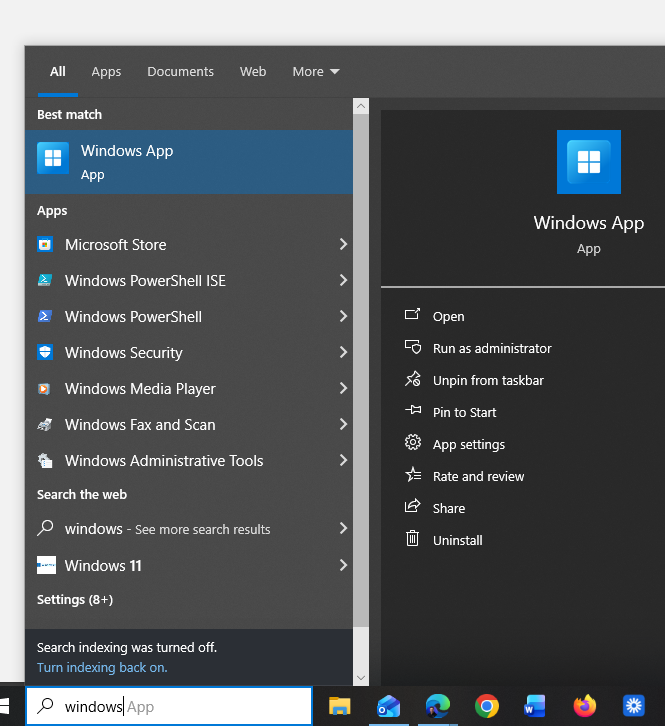Screen dimensions: 665x726
Task: Choose Unpin from taskbar option
Action: tap(488, 380)
